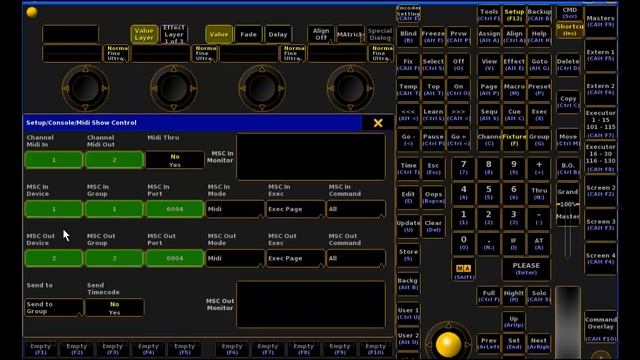The height and width of the screenshot is (360, 640).
Task: Open Send to Group dropdown
Action: (x=54, y=308)
